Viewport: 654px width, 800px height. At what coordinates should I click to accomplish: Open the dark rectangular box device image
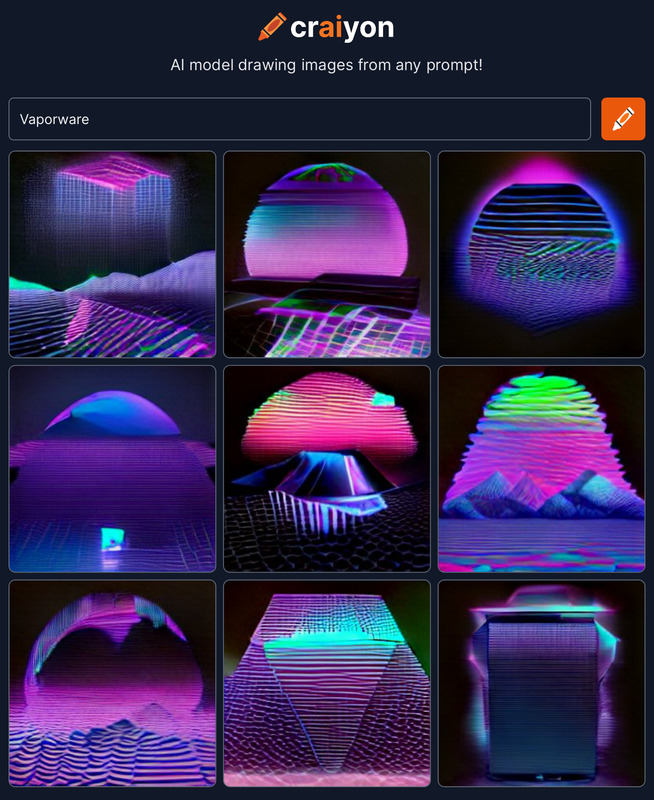541,683
